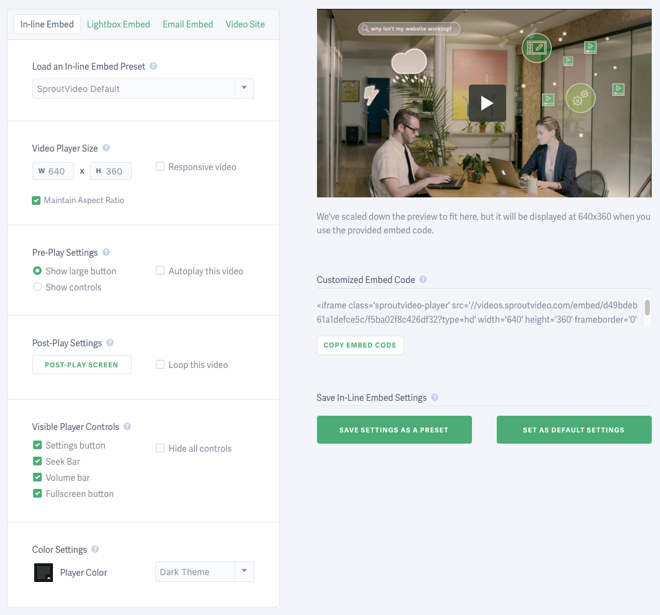
Task: Open the Player Color swatch picker
Action: pos(43,572)
